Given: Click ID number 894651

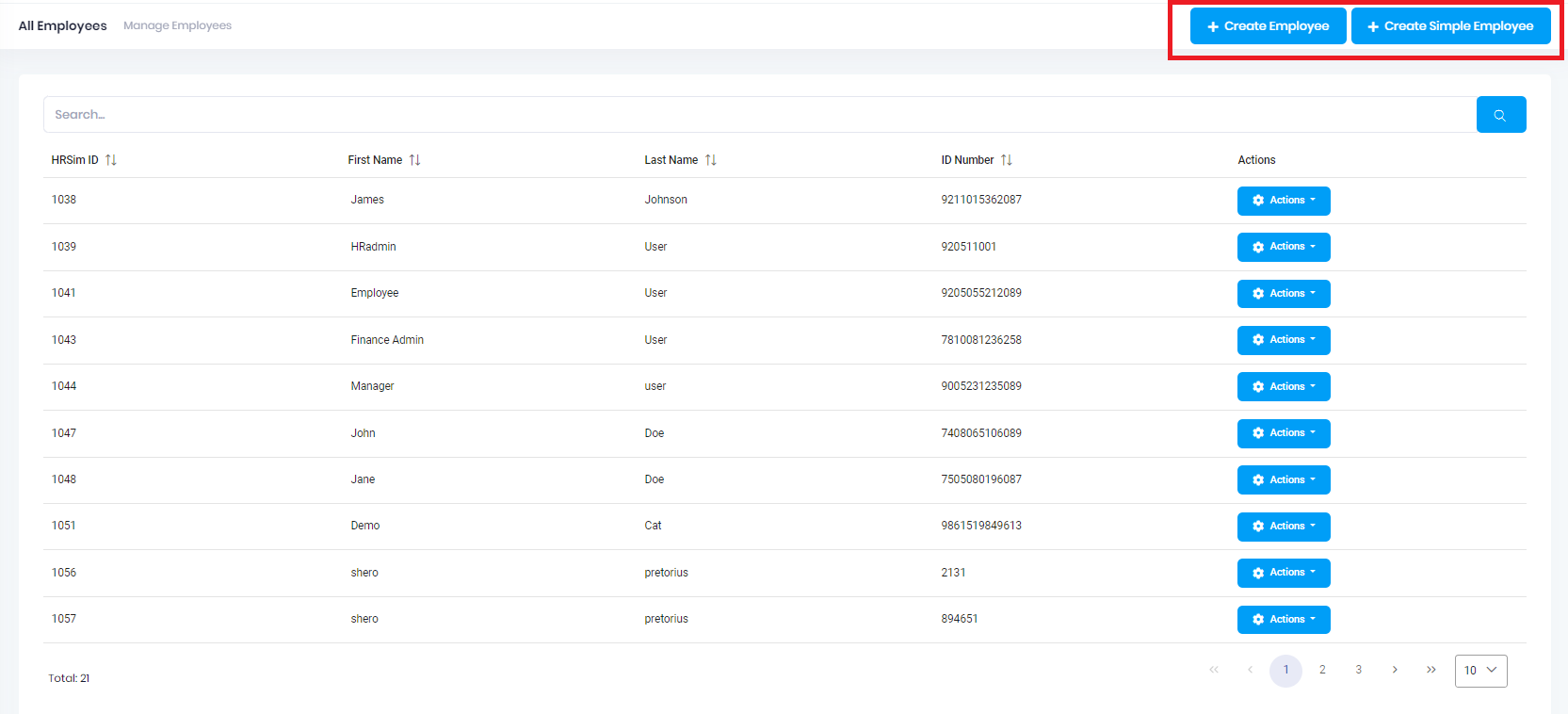Looking at the screenshot, I should click(960, 619).
